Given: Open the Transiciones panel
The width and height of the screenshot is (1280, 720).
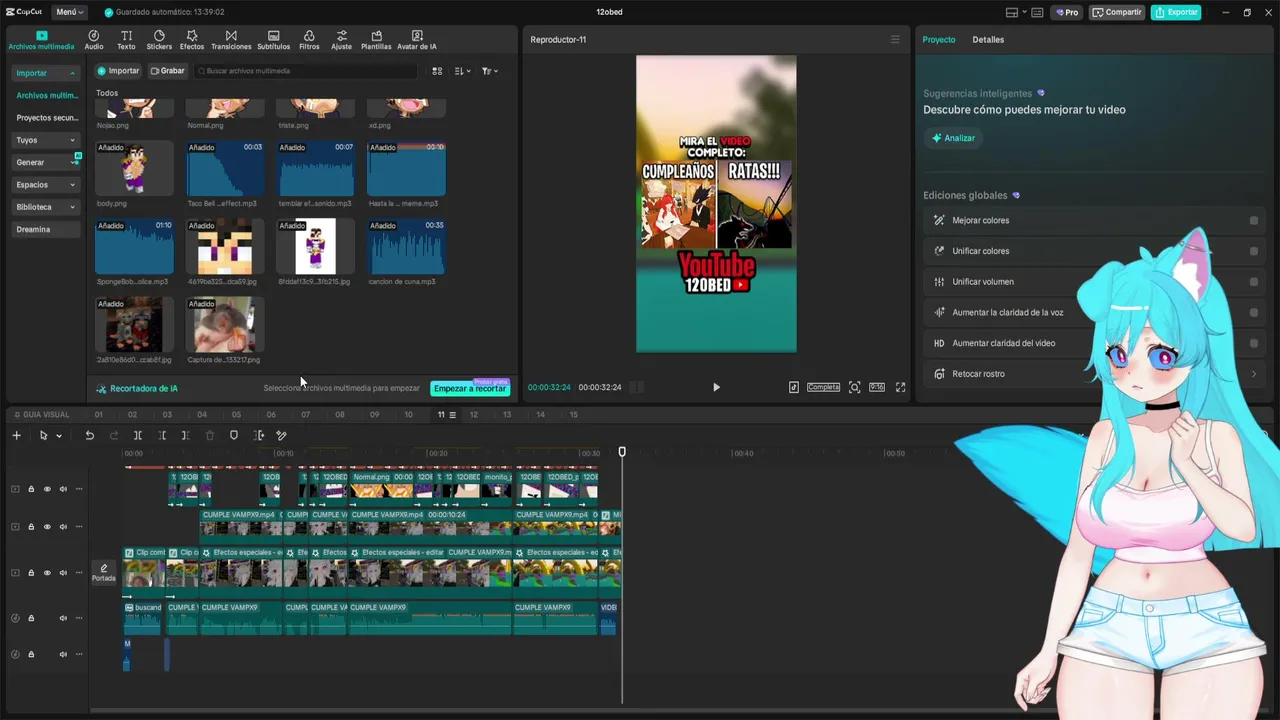Looking at the screenshot, I should (x=231, y=40).
